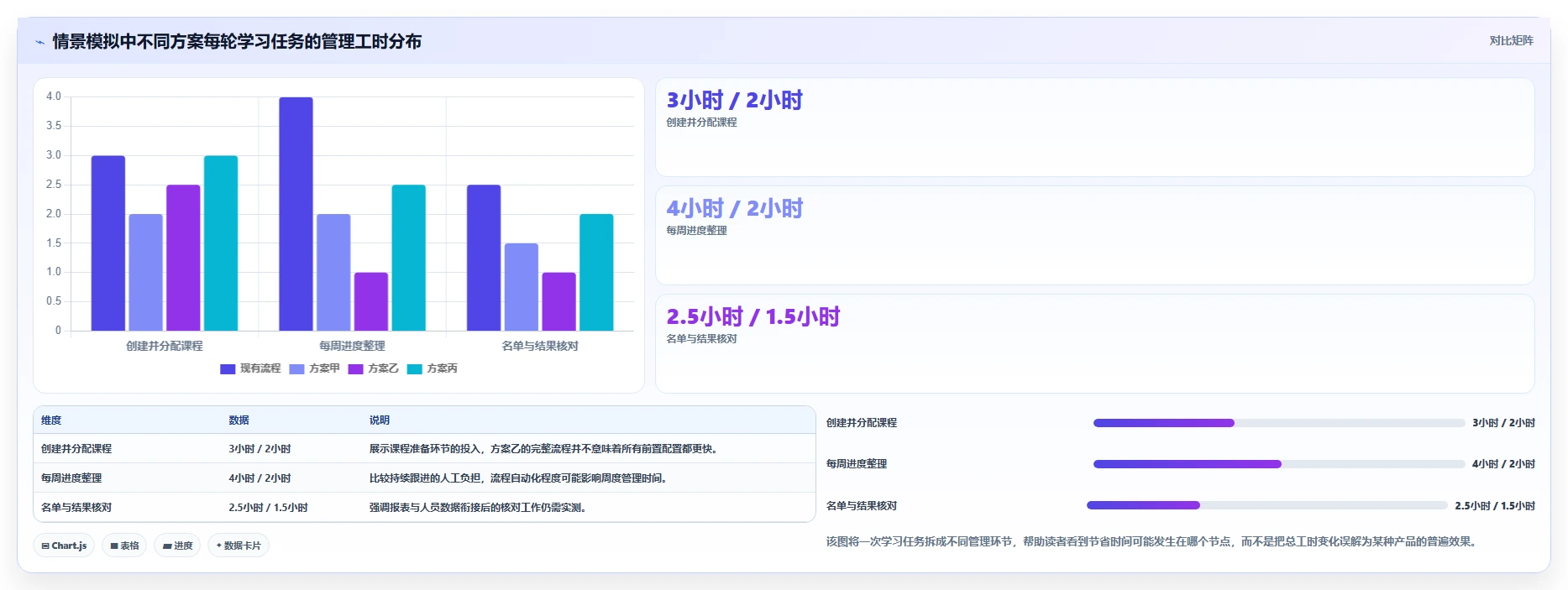Click the 创建并分配课程 x-axis label
The width and height of the screenshot is (1568, 590).
tap(165, 346)
